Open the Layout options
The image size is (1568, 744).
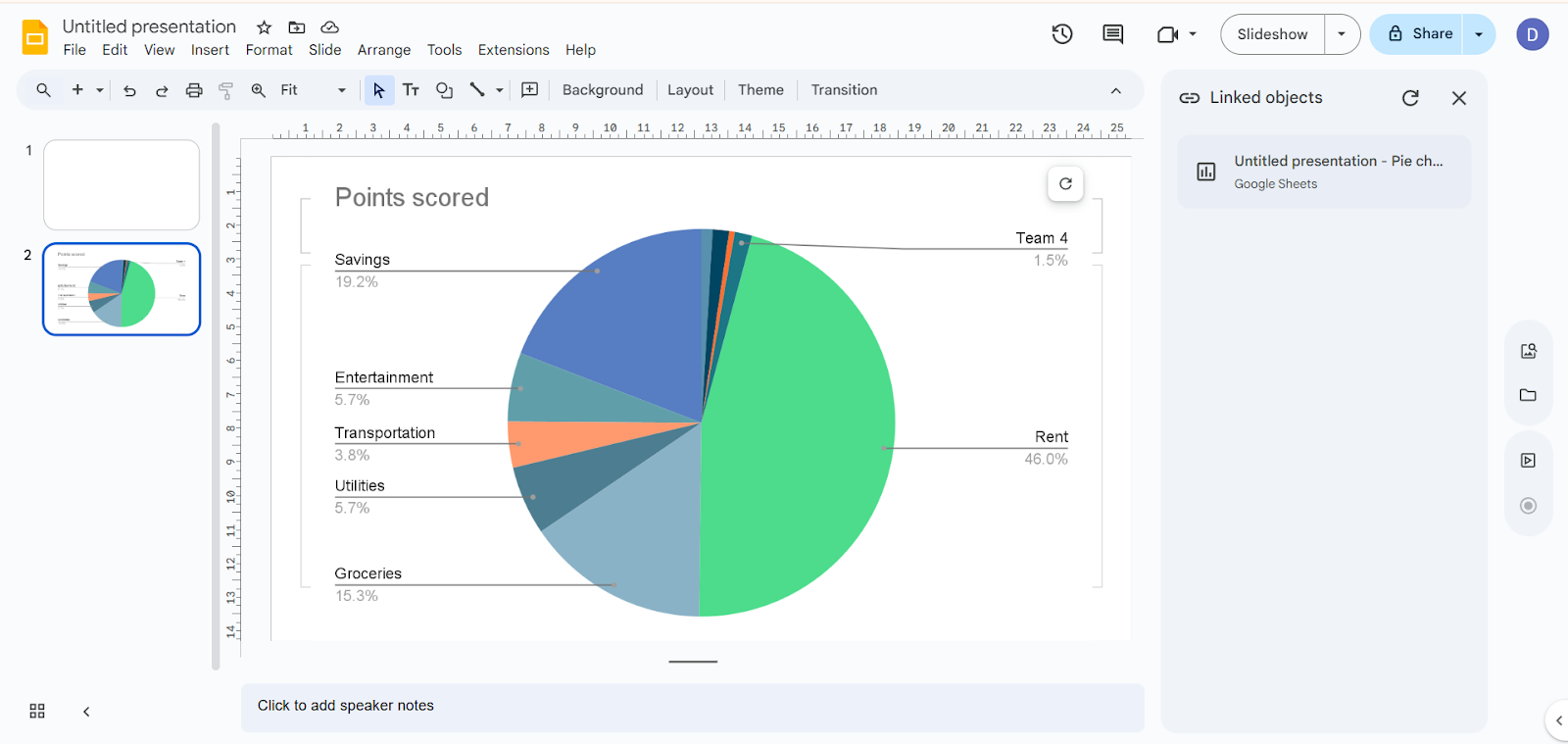pos(690,90)
